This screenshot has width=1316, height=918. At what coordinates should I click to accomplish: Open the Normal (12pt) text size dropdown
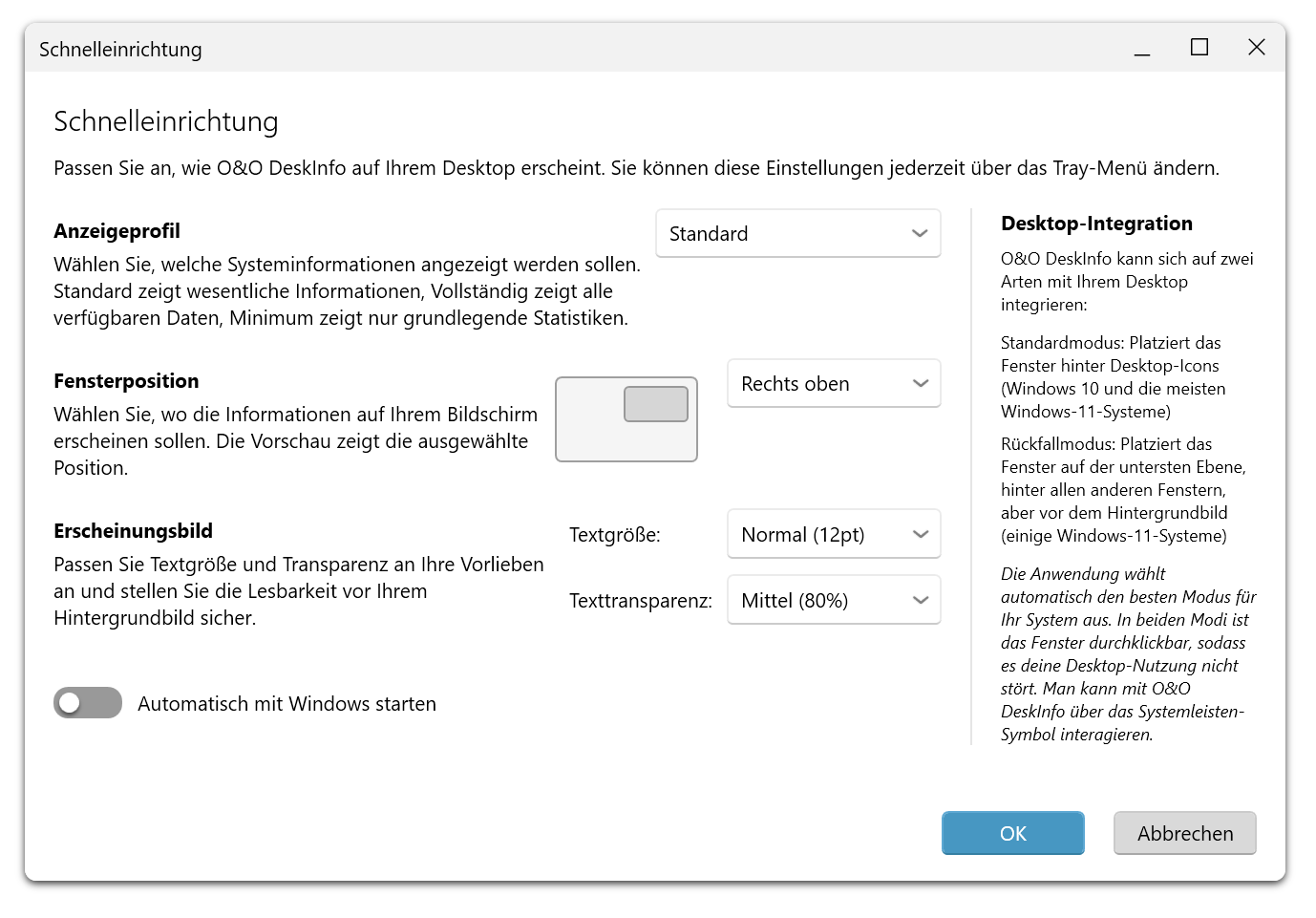coord(833,535)
